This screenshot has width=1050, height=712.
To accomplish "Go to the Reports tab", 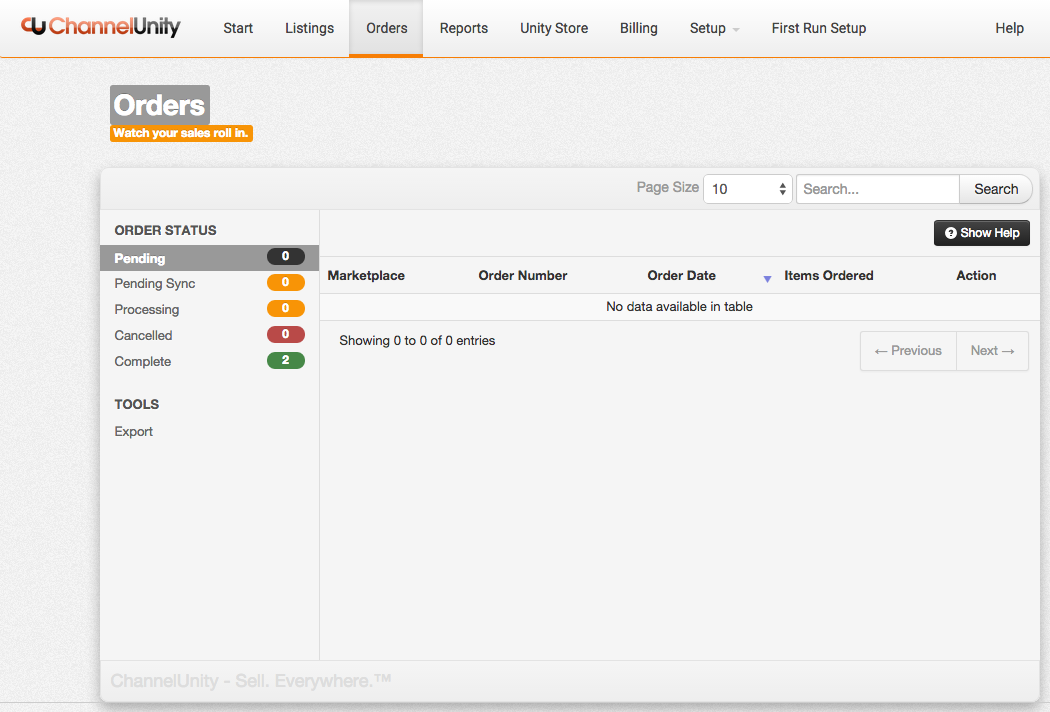I will click(464, 28).
